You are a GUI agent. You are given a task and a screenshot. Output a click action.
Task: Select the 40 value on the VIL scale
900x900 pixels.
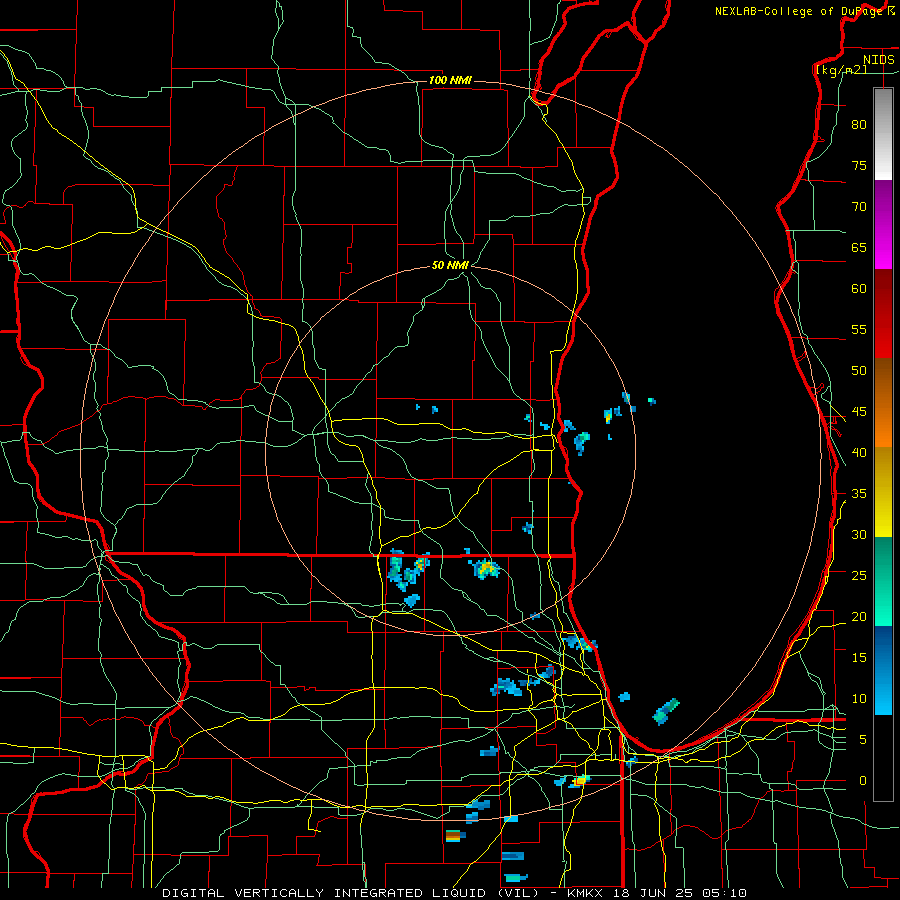[x=859, y=453]
